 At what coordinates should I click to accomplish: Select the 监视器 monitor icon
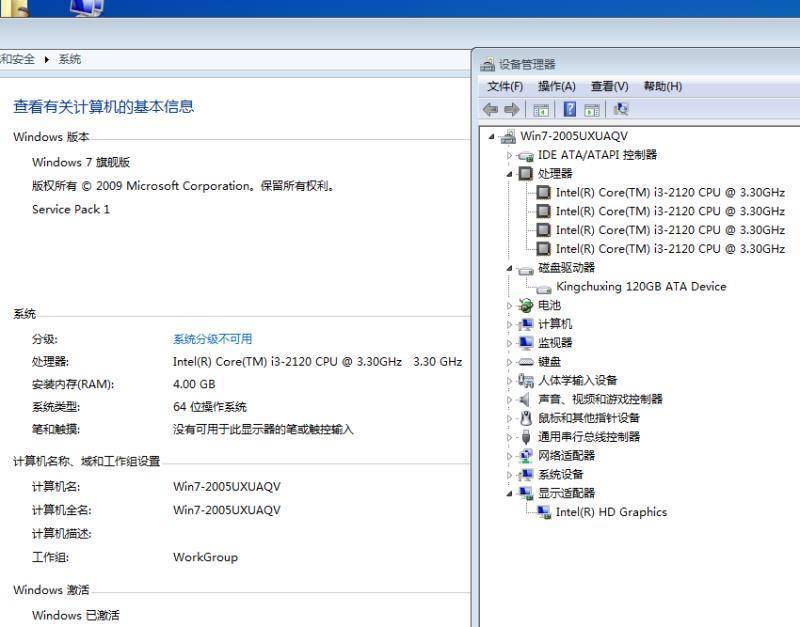[x=526, y=343]
